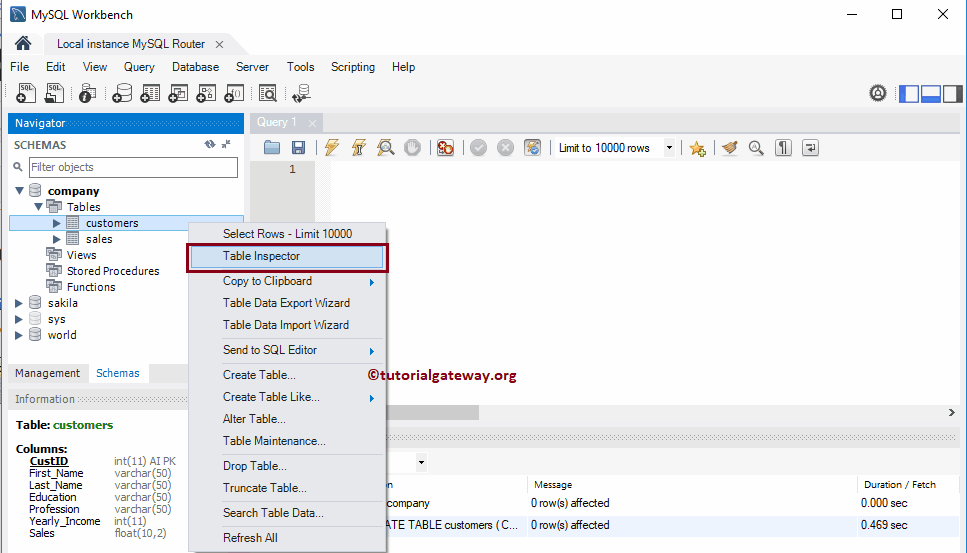The image size is (967, 553).
Task: Expand the customers table
Action: pos(56,223)
